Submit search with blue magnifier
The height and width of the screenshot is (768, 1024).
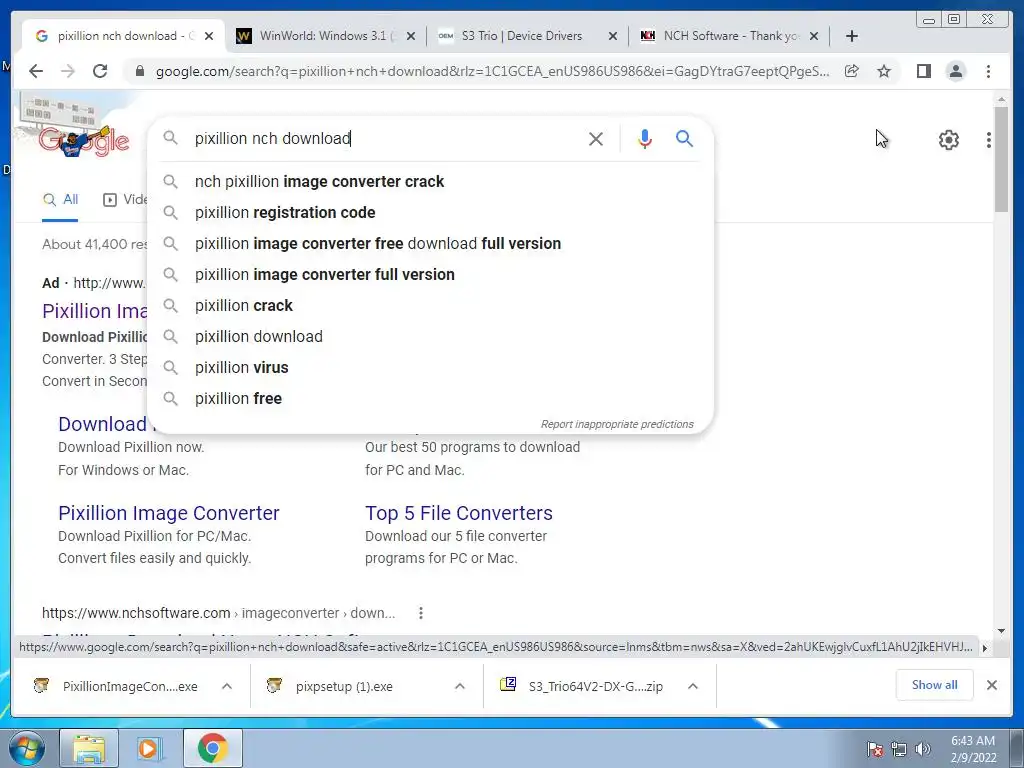point(684,138)
